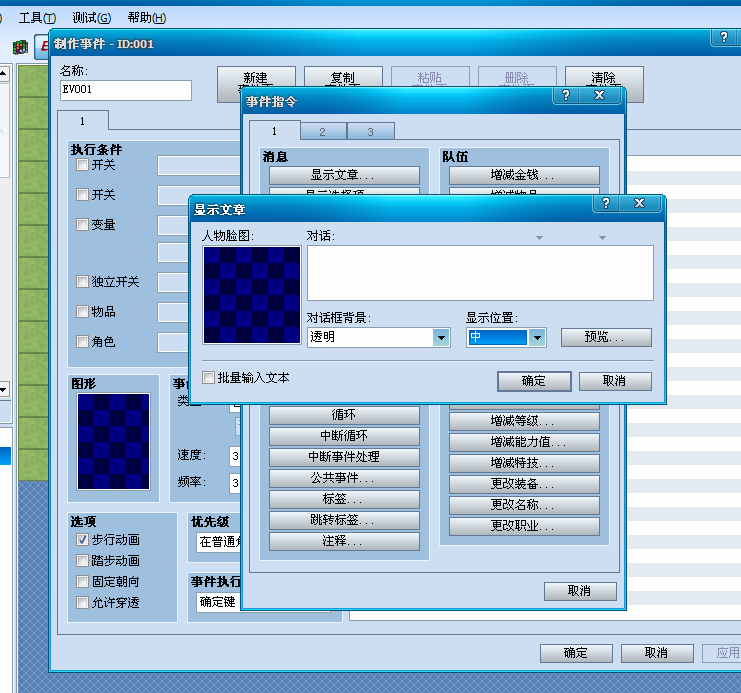Open the 测试 menu
This screenshot has width=741, height=693.
coord(91,18)
